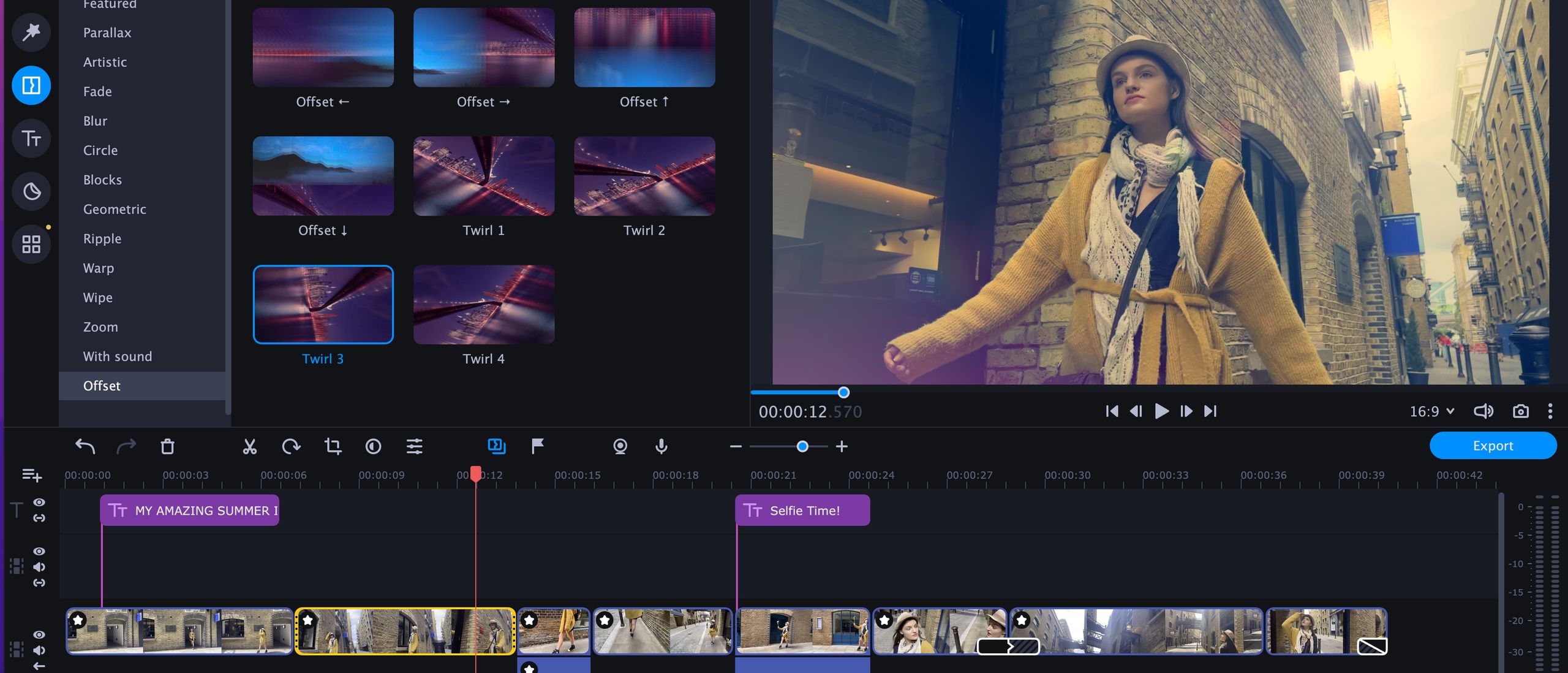Open the color adjustments icon

[373, 446]
